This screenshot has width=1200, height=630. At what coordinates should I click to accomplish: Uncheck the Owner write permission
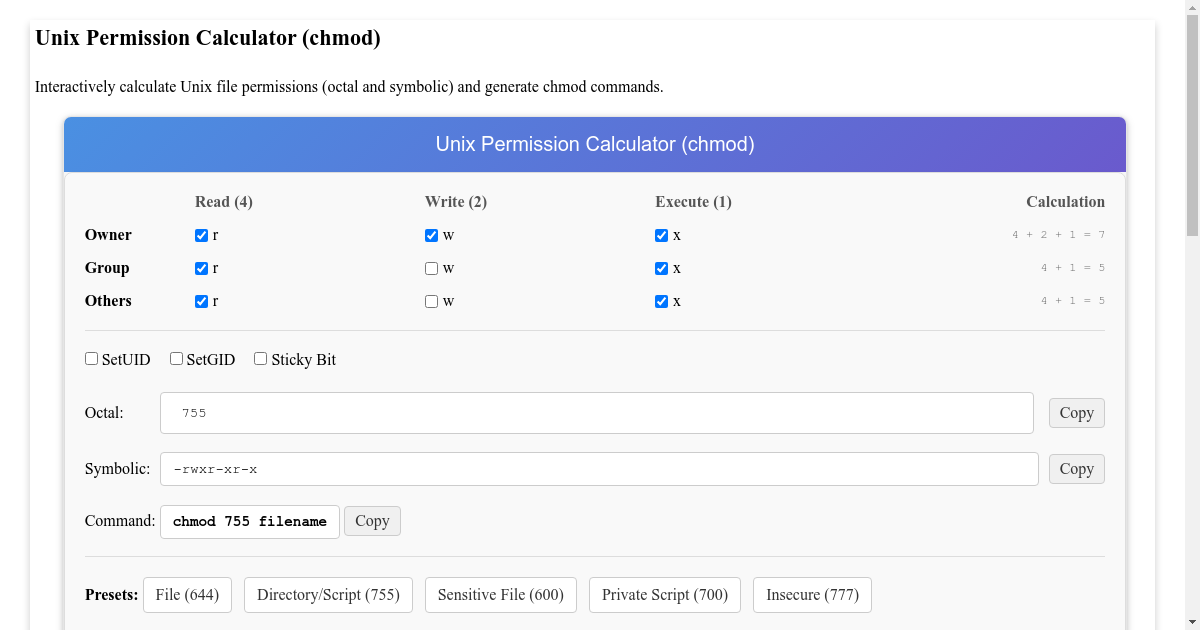pos(431,235)
